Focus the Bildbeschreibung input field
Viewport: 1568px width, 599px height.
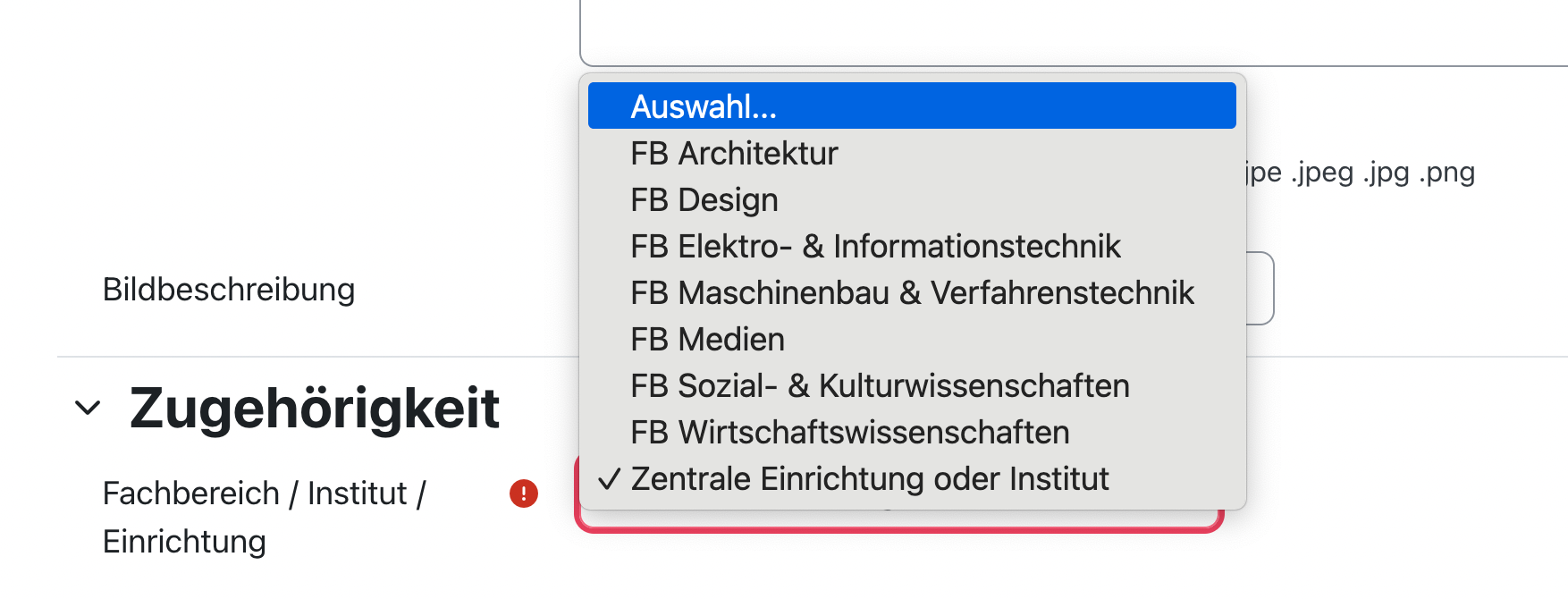click(1260, 289)
